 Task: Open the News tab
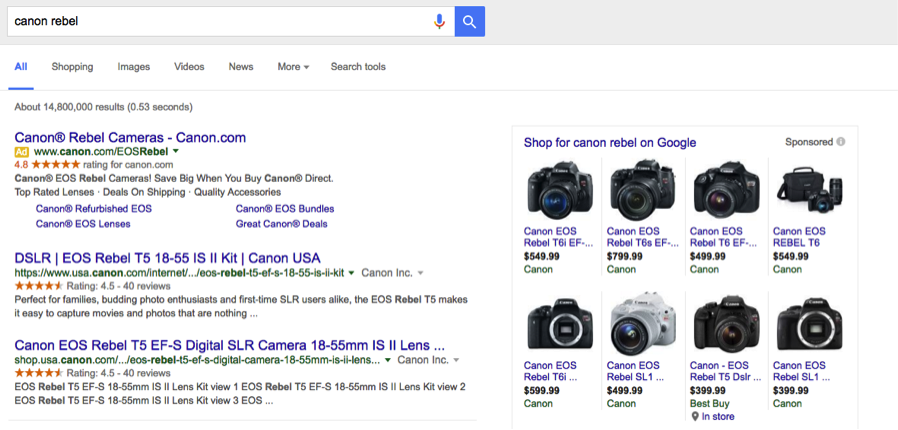[241, 67]
